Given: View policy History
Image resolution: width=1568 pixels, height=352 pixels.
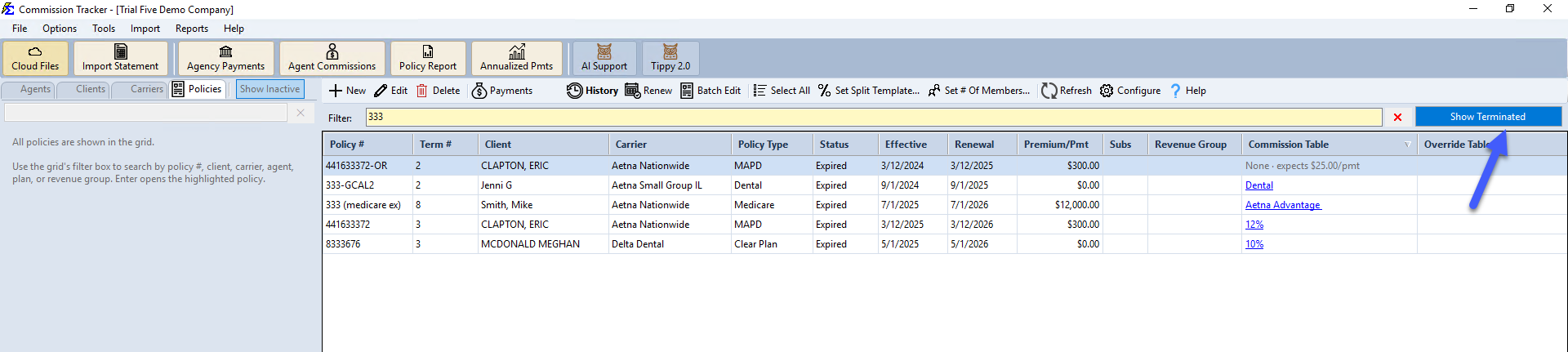Looking at the screenshot, I should click(593, 91).
